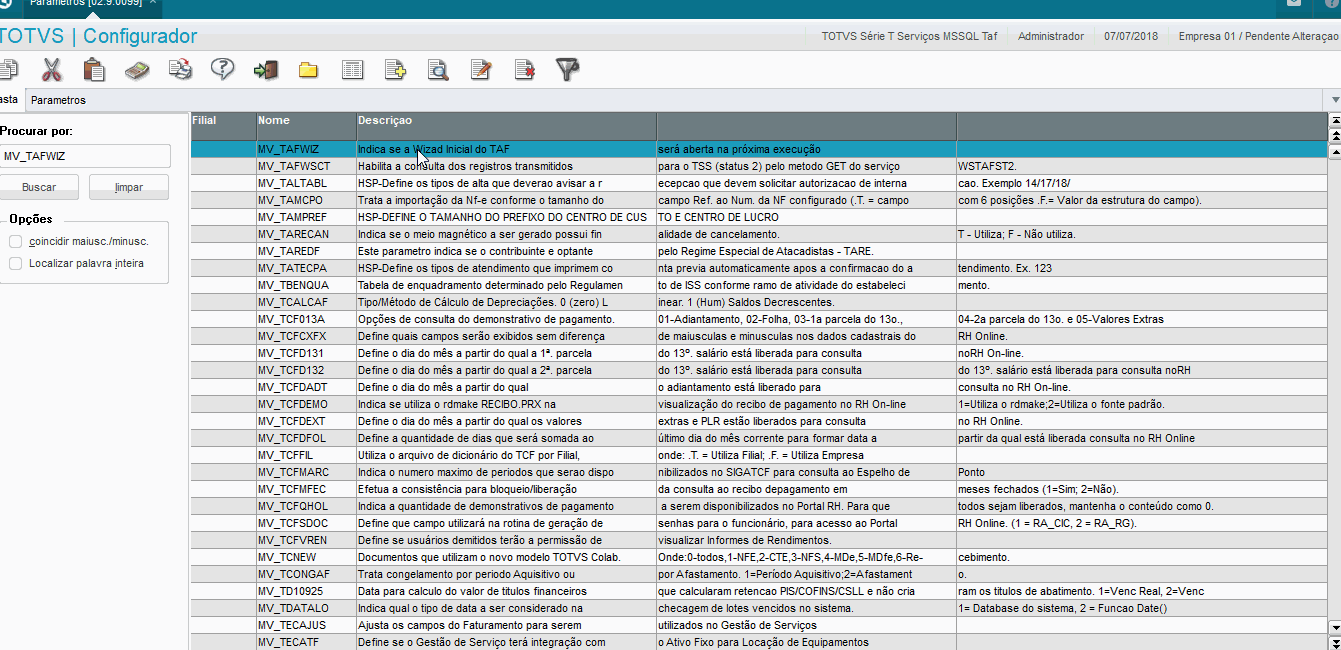Toggle 'Localizar palavra inteira' checkbox
The width and height of the screenshot is (1341, 650).
point(16,263)
